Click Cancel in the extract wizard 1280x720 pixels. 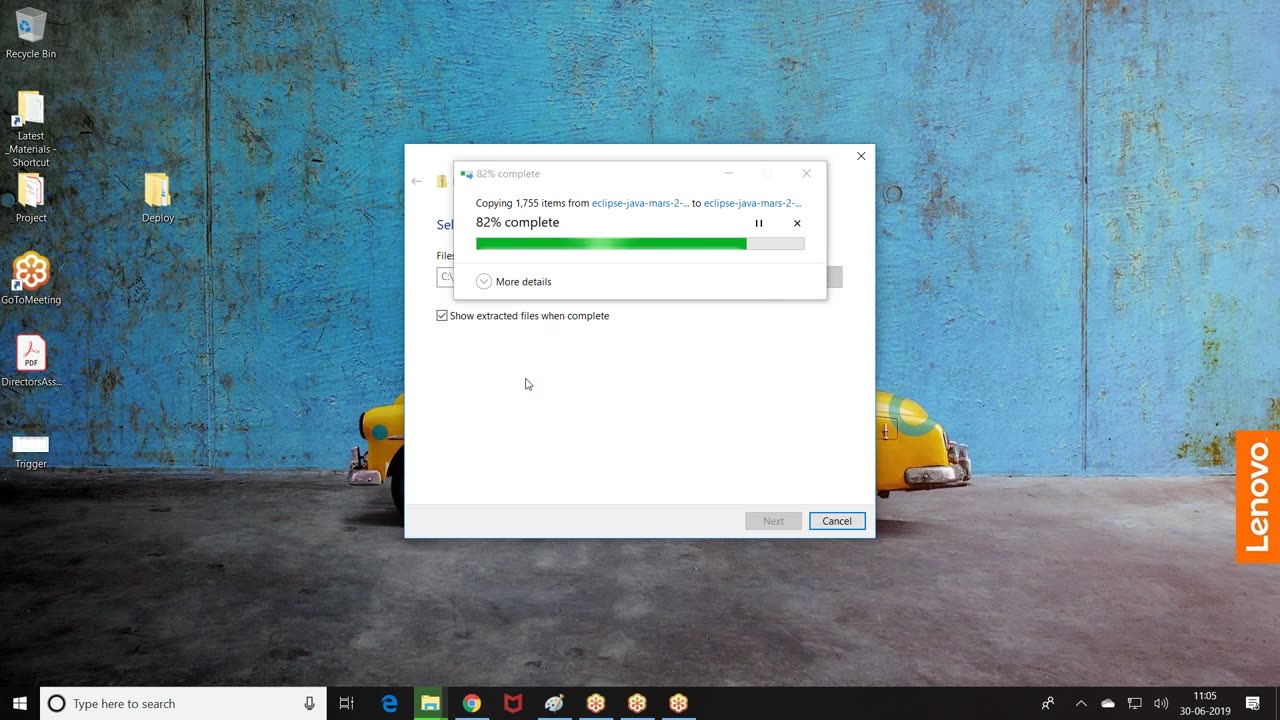click(x=837, y=521)
